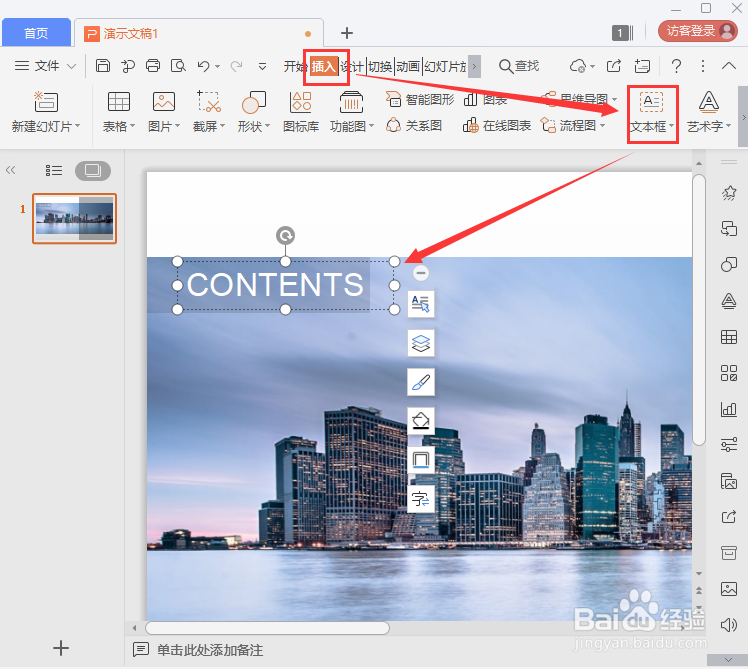The height and width of the screenshot is (669, 748).
Task: Collapse the slide panel with double chevron
Action: click(x=10, y=170)
